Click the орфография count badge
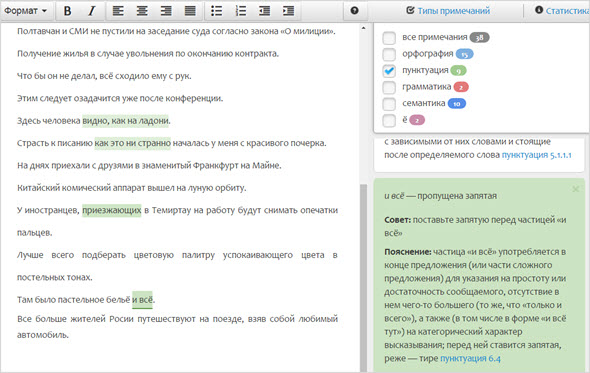The width and height of the screenshot is (590, 373). pyautogui.click(x=465, y=54)
